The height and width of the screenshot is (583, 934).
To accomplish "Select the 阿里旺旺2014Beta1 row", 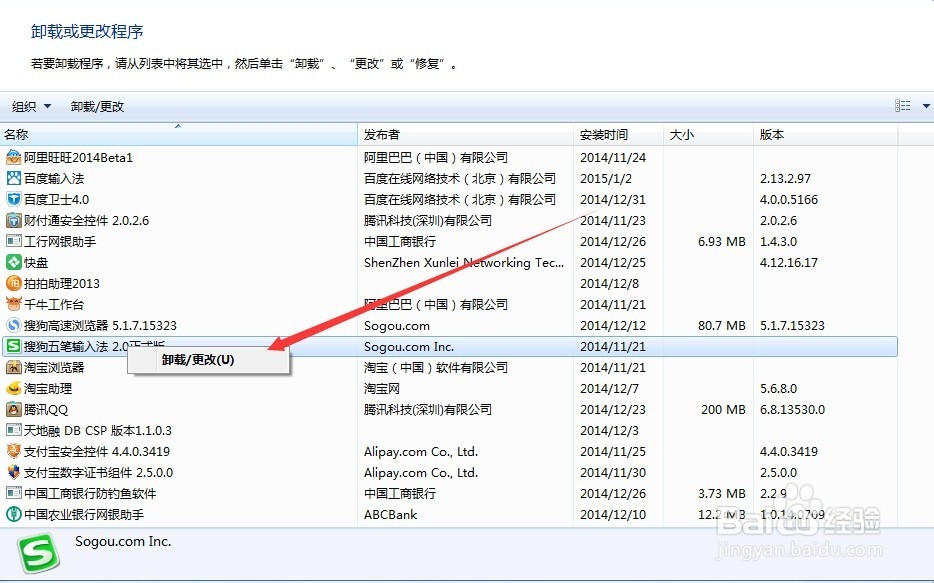I will pos(449,157).
